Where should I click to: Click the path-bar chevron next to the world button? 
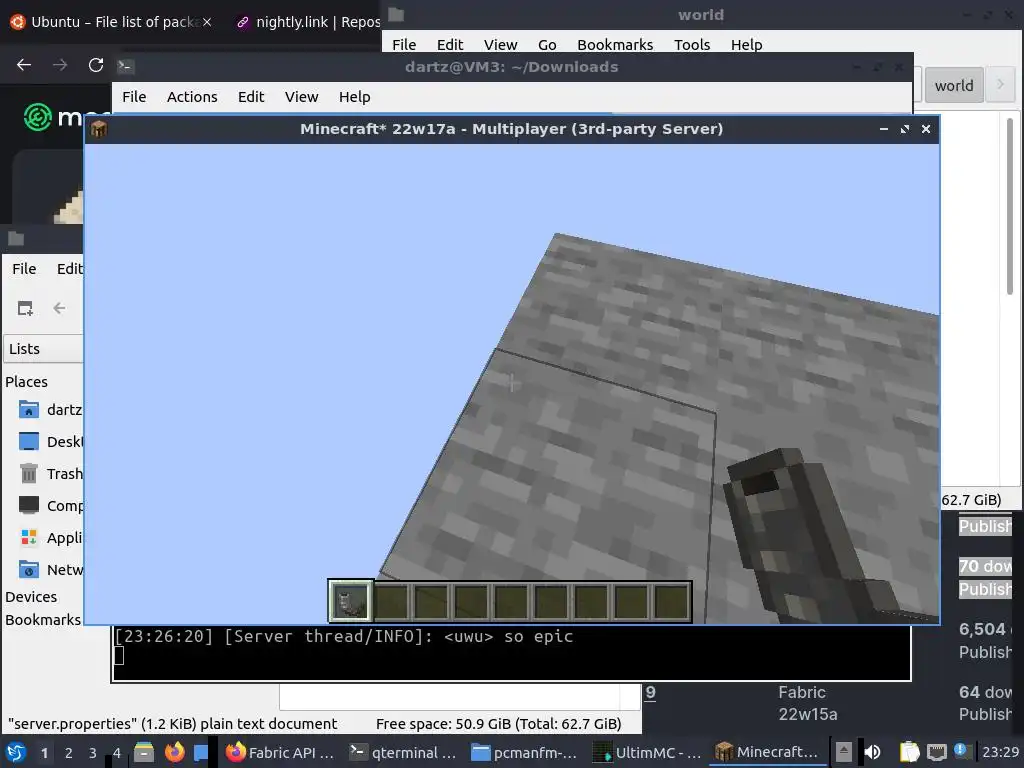tap(1000, 84)
